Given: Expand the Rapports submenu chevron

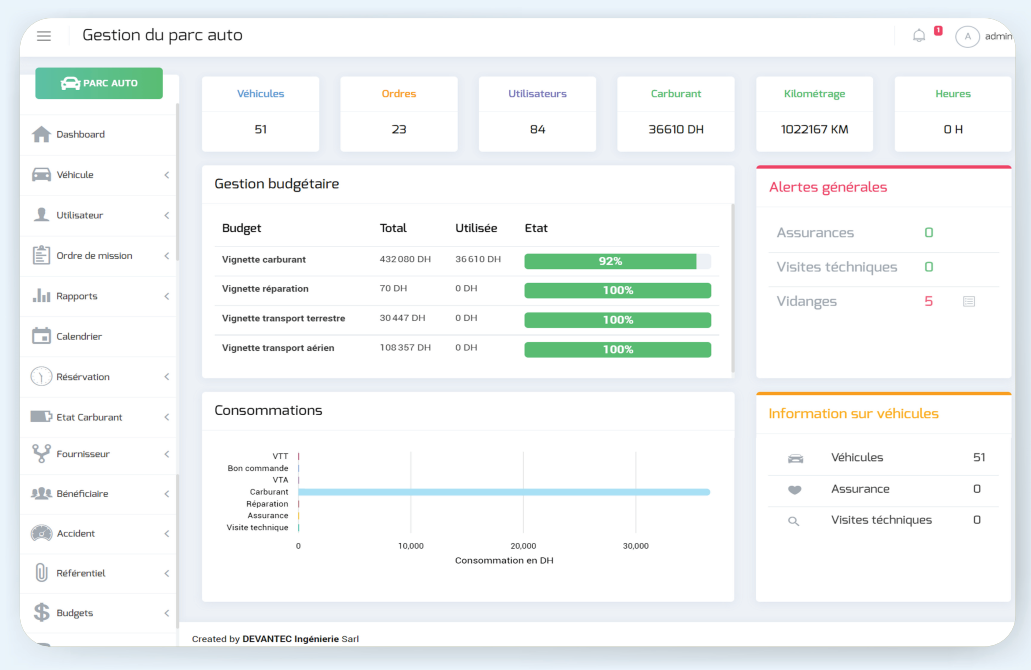Looking at the screenshot, I should pos(166,297).
